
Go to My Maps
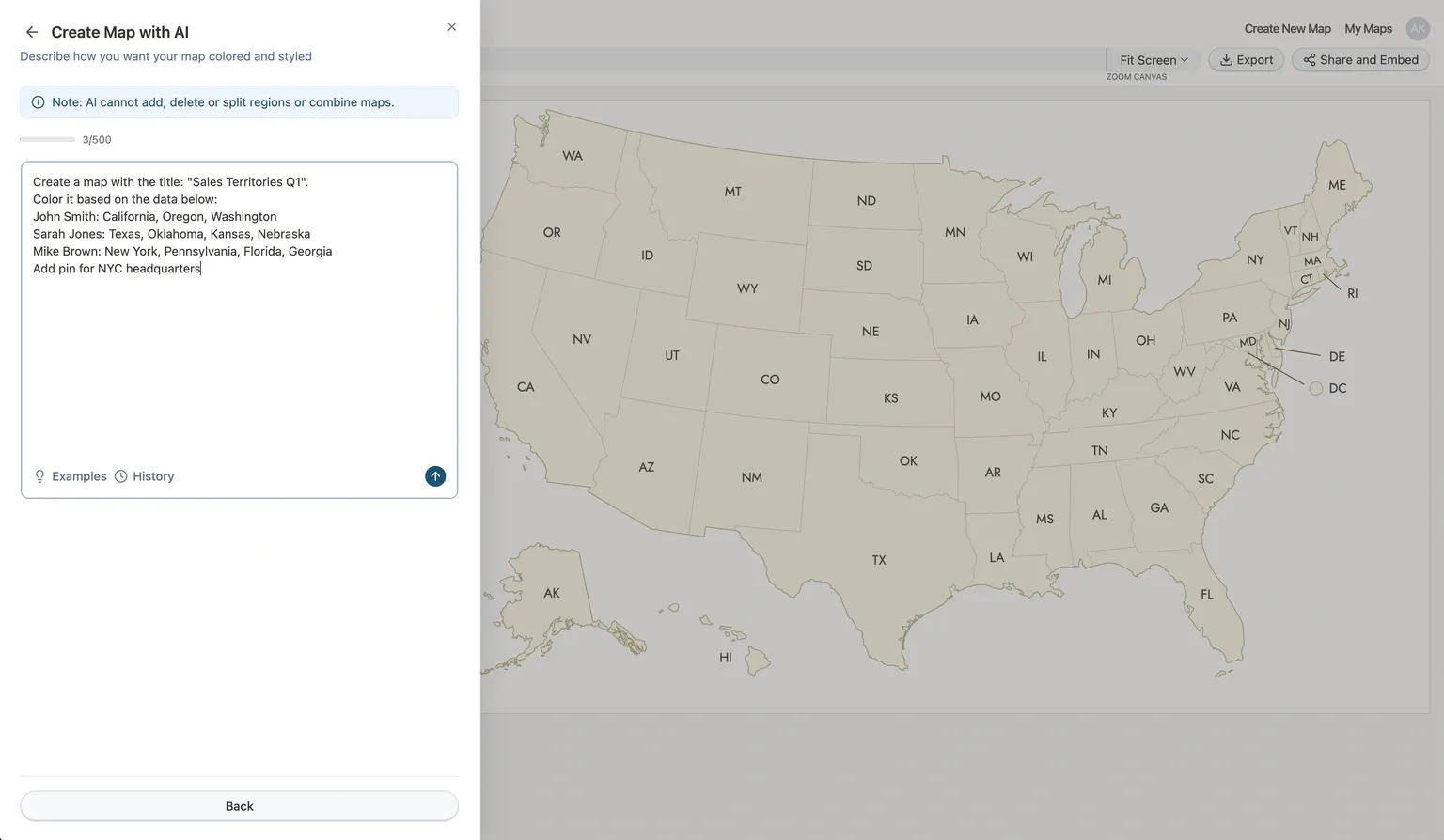click(x=1368, y=29)
